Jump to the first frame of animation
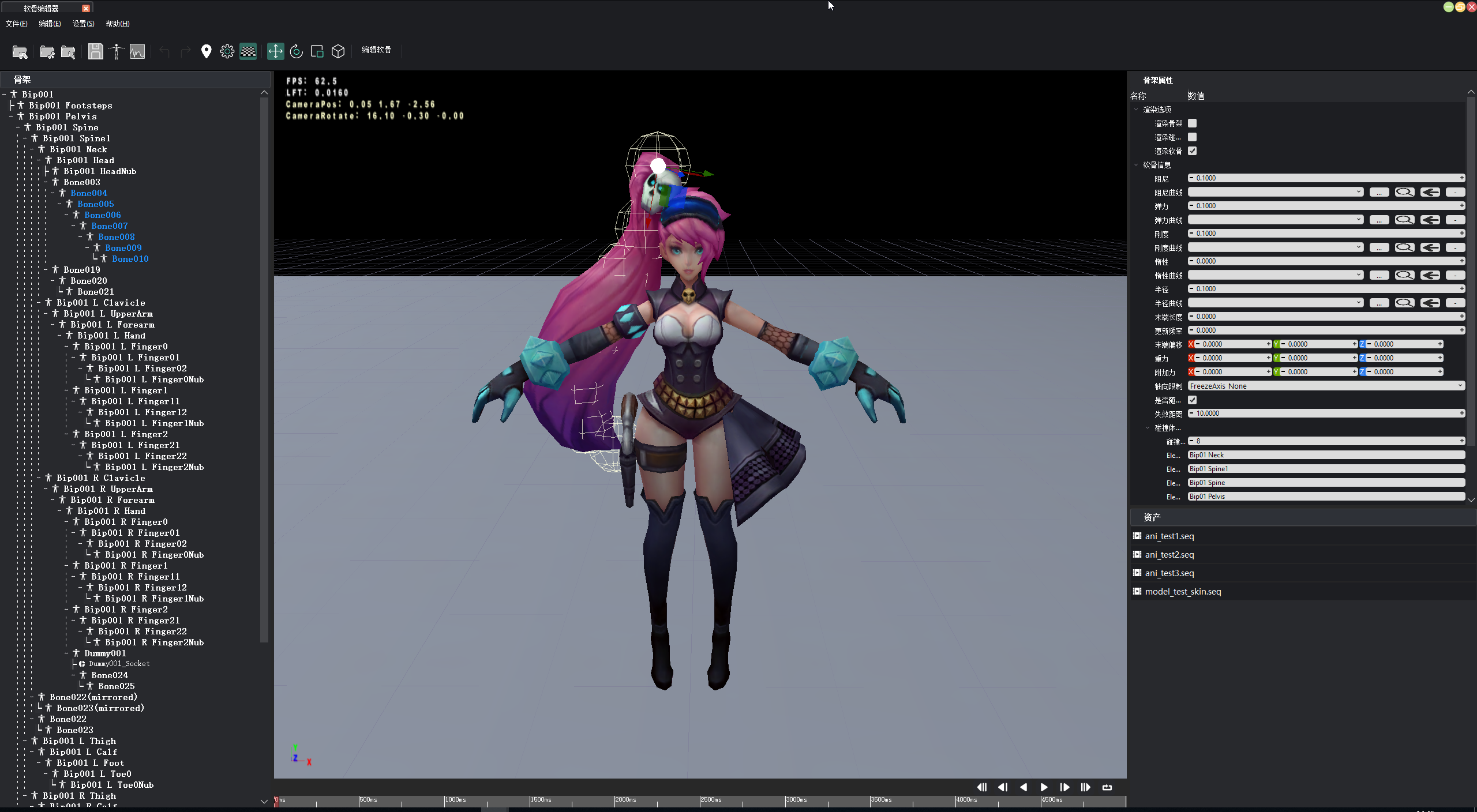 click(x=982, y=787)
